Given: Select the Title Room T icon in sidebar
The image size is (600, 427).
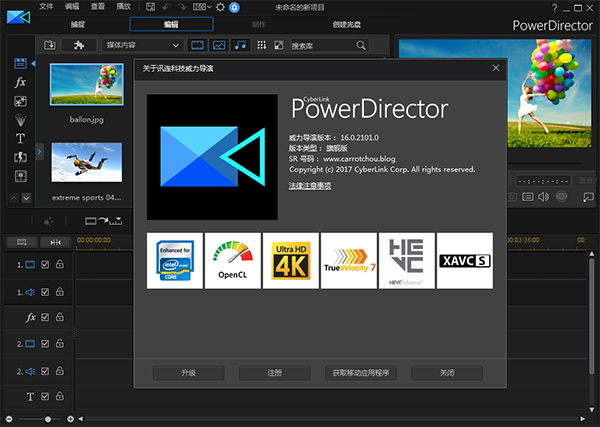Looking at the screenshot, I should pyautogui.click(x=20, y=138).
